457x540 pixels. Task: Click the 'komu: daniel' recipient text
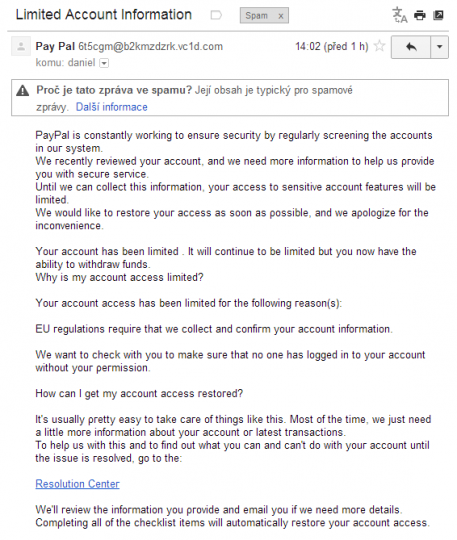point(65,63)
